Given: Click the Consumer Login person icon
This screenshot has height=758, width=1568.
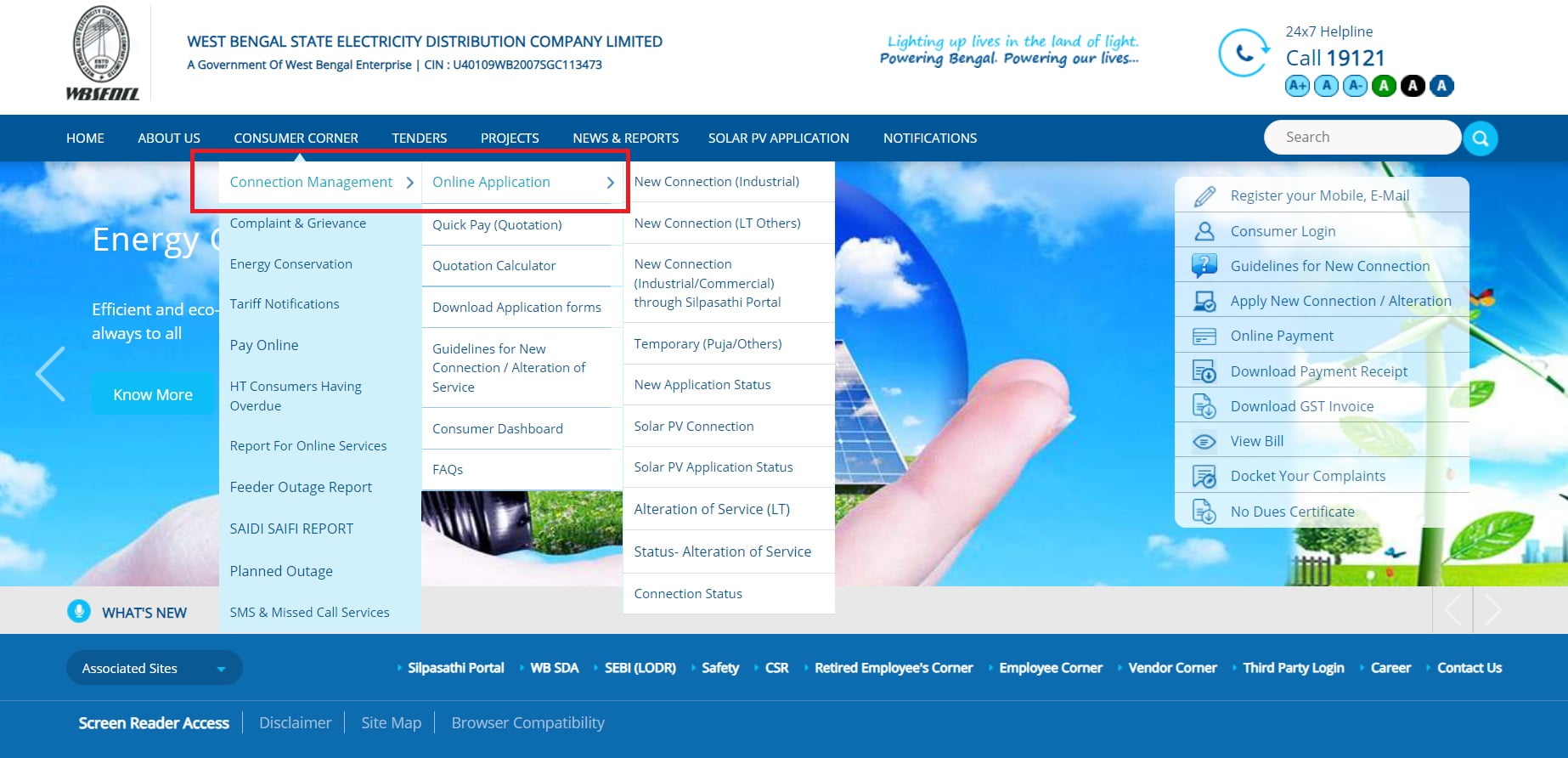Looking at the screenshot, I should (1204, 231).
